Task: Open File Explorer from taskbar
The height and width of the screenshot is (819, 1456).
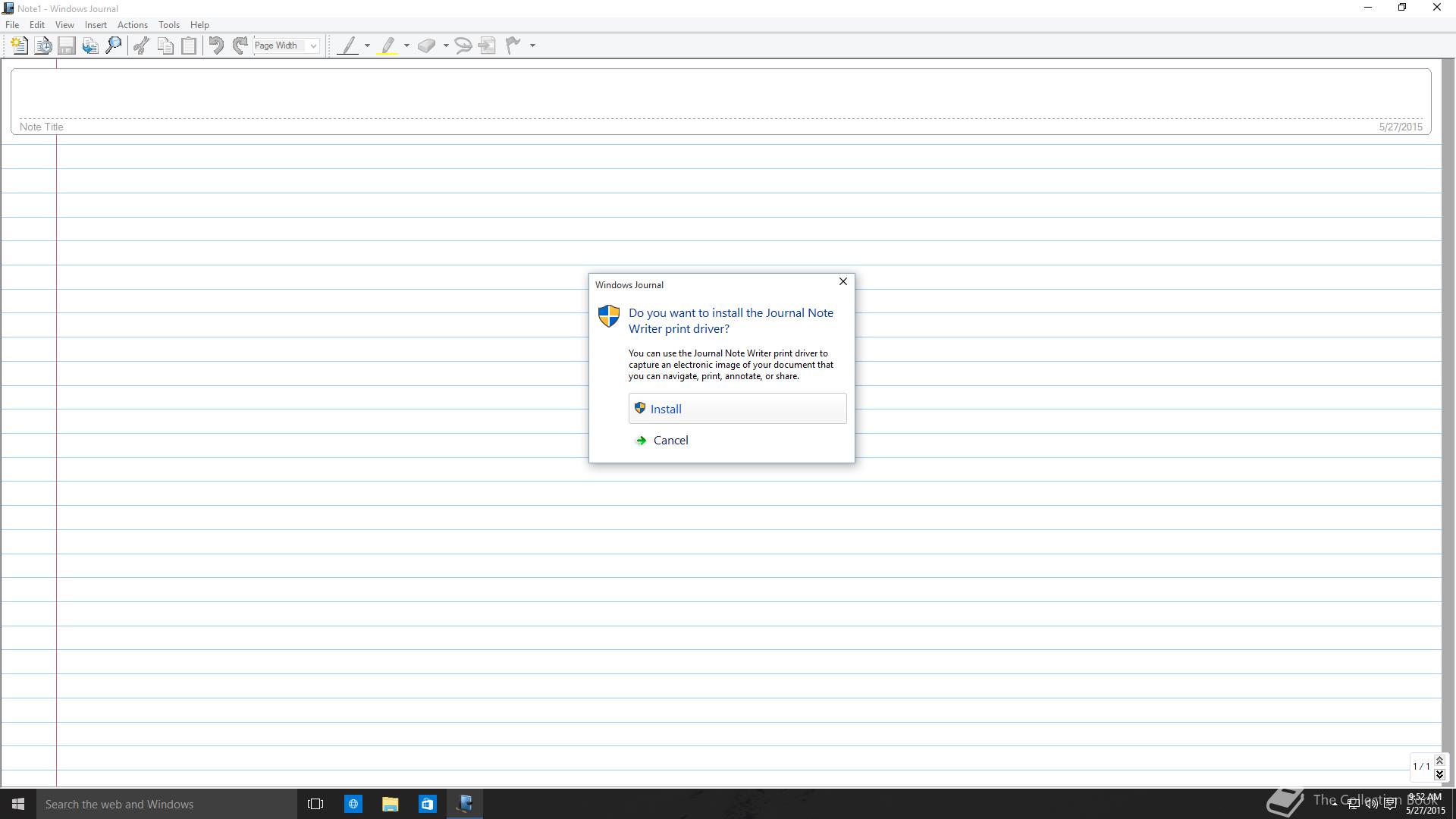Action: click(391, 804)
